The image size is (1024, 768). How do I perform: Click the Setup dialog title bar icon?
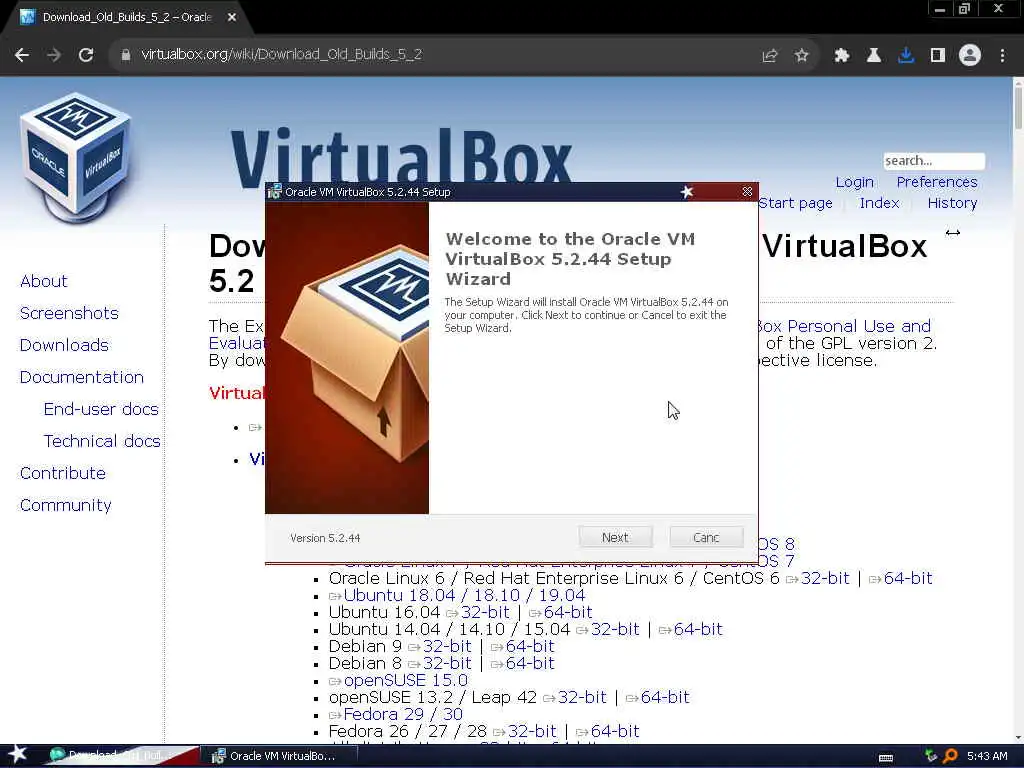(274, 192)
